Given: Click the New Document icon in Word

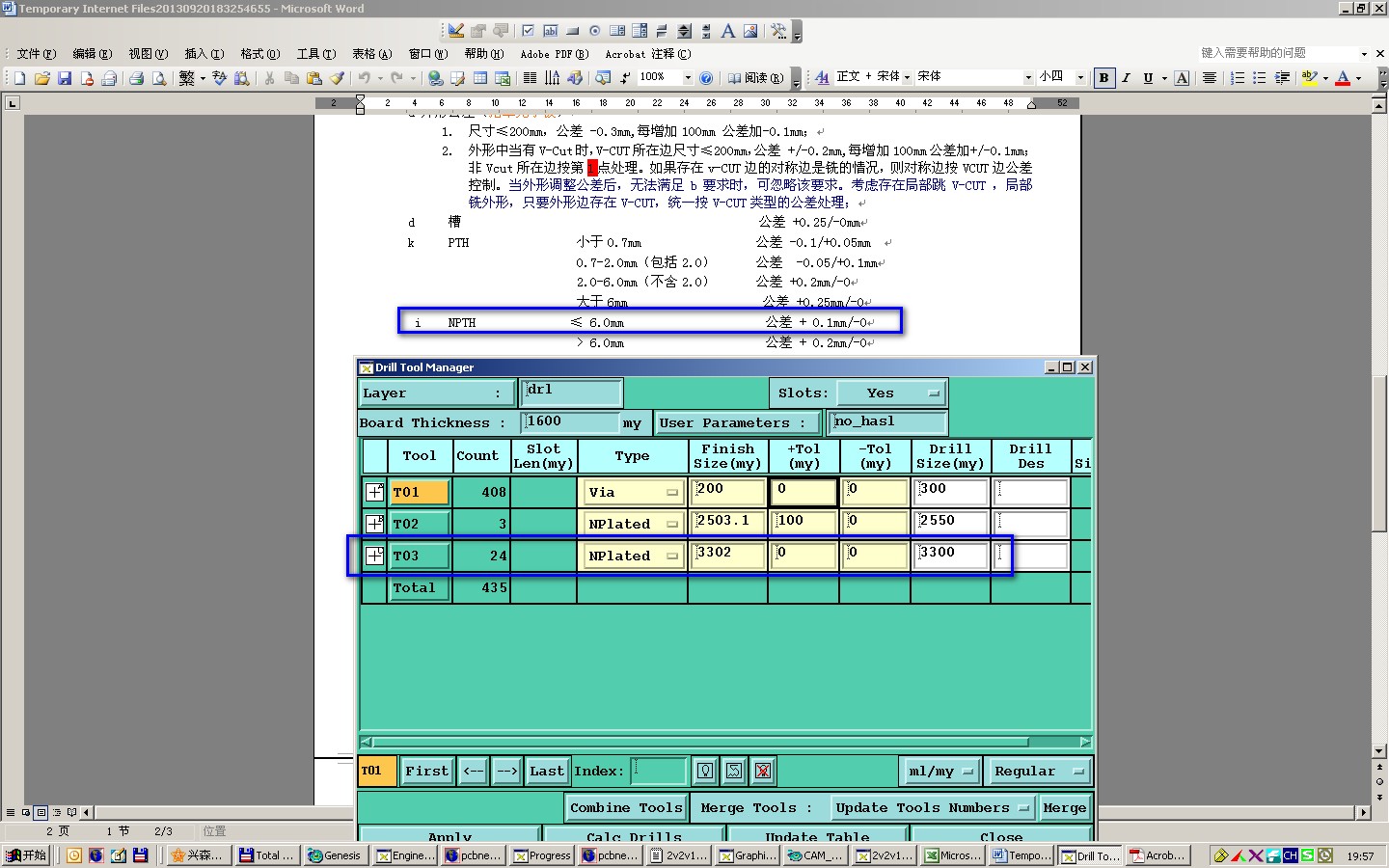Looking at the screenshot, I should pyautogui.click(x=19, y=78).
